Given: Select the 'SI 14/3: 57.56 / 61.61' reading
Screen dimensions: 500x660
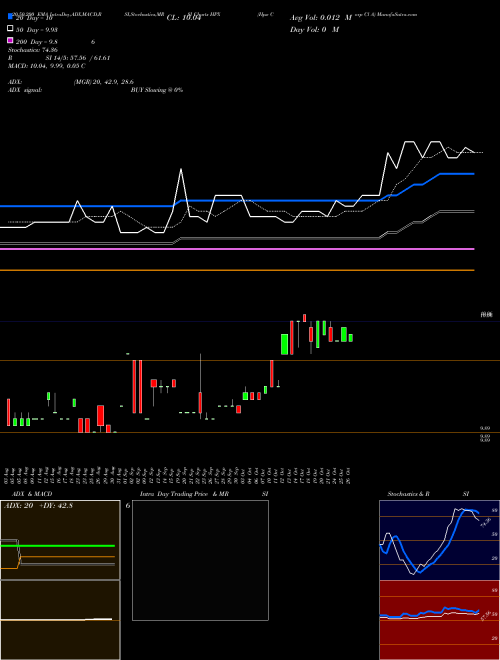Looking at the screenshot, I should (78, 58).
